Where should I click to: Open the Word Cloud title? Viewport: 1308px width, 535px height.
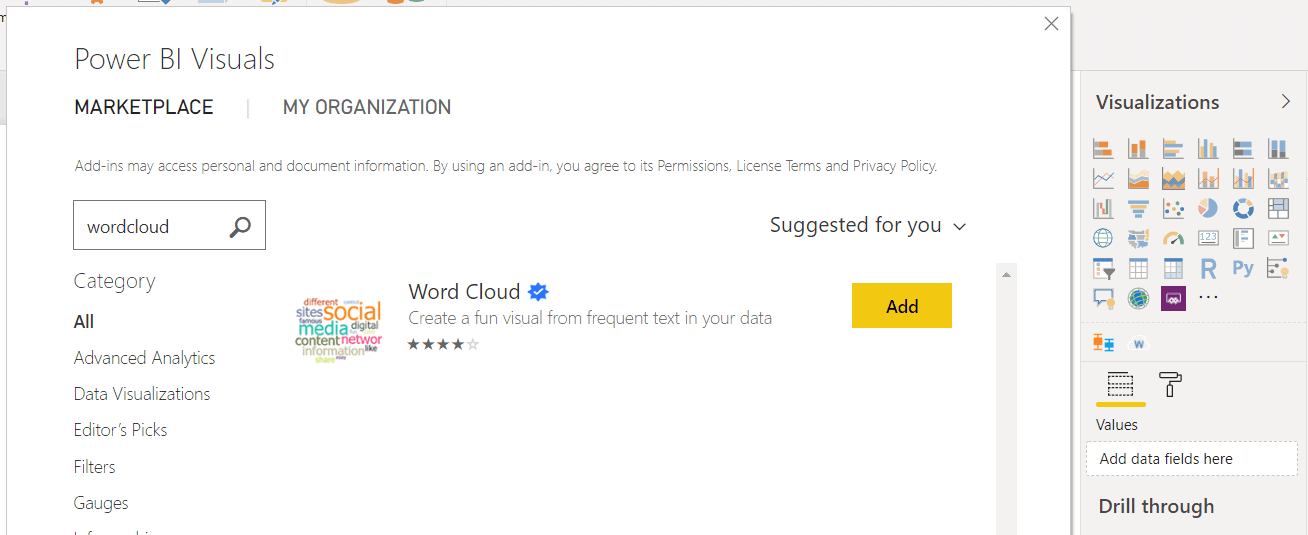click(464, 292)
